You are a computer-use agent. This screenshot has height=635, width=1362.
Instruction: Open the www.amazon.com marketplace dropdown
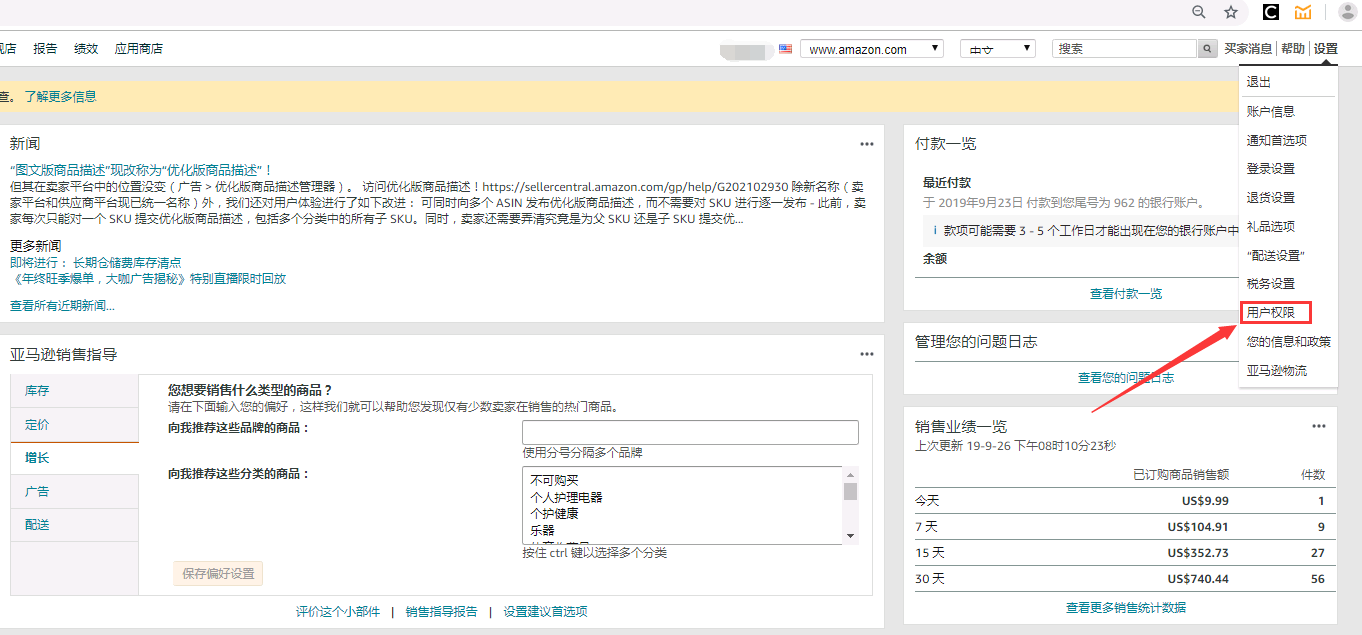pyautogui.click(x=872, y=49)
